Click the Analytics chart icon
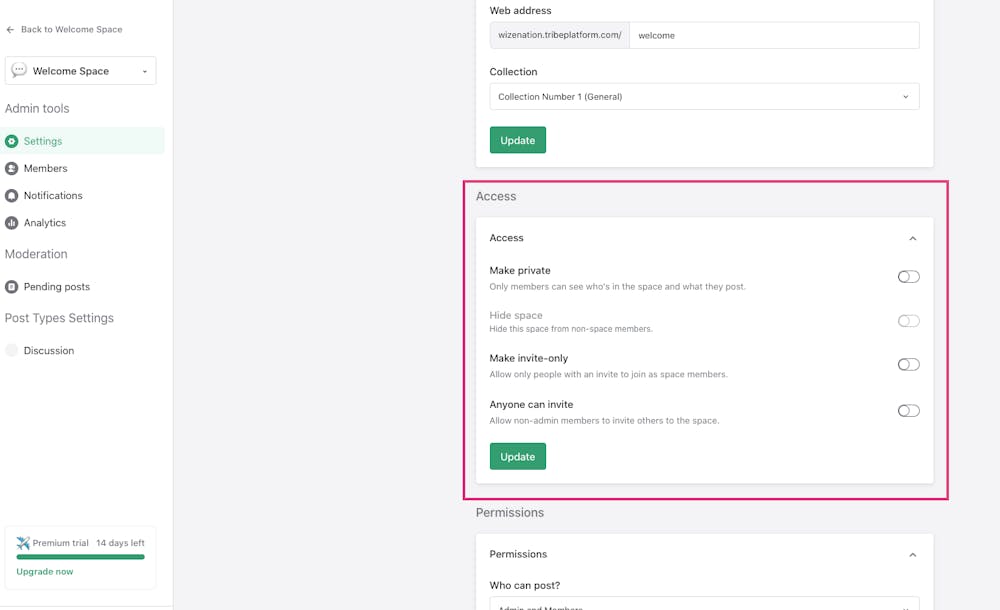This screenshot has width=1000, height=610. (12, 223)
